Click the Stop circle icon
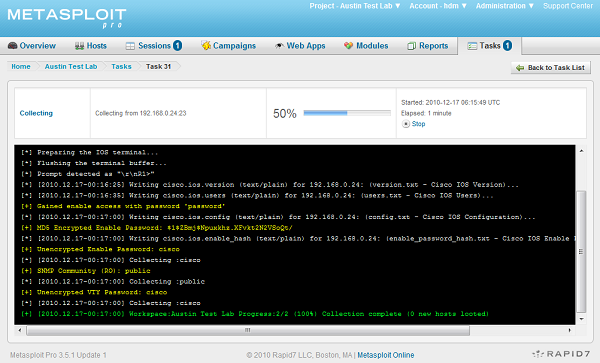Viewport: 600px width, 363px height. coord(406,124)
